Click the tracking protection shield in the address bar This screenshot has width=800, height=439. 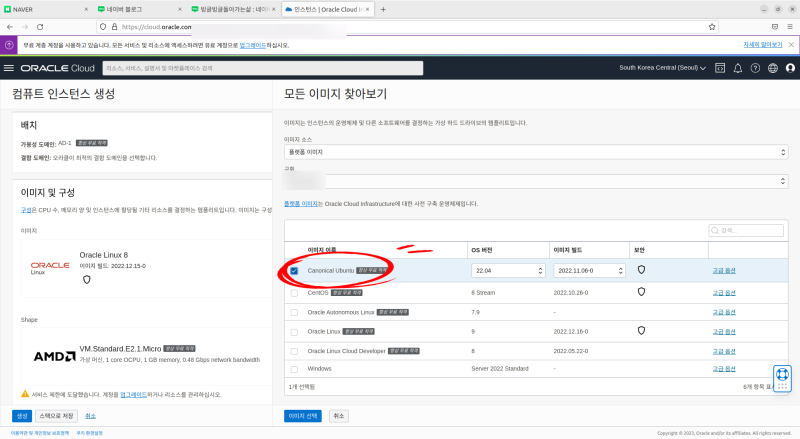(103, 27)
